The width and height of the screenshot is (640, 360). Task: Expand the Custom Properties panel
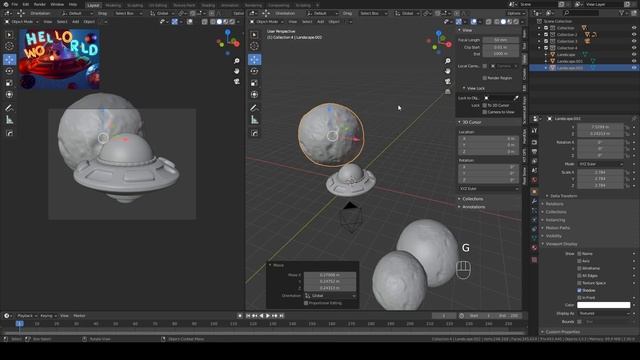(562, 332)
